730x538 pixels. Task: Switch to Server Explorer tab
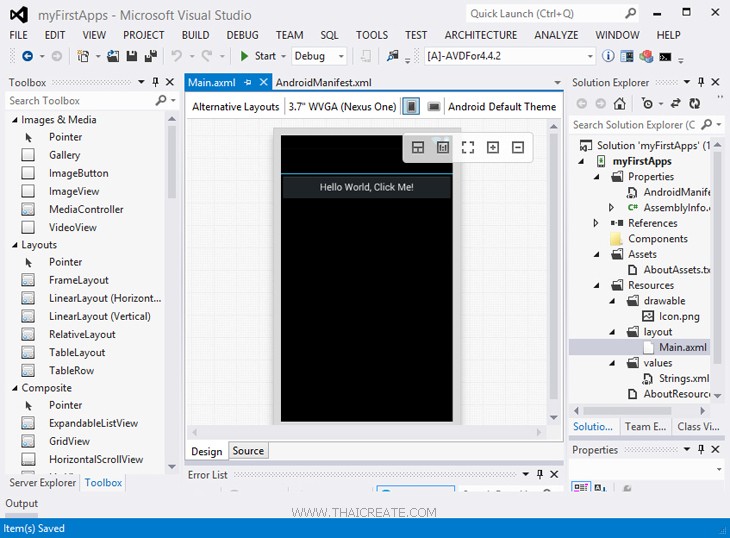[42, 483]
